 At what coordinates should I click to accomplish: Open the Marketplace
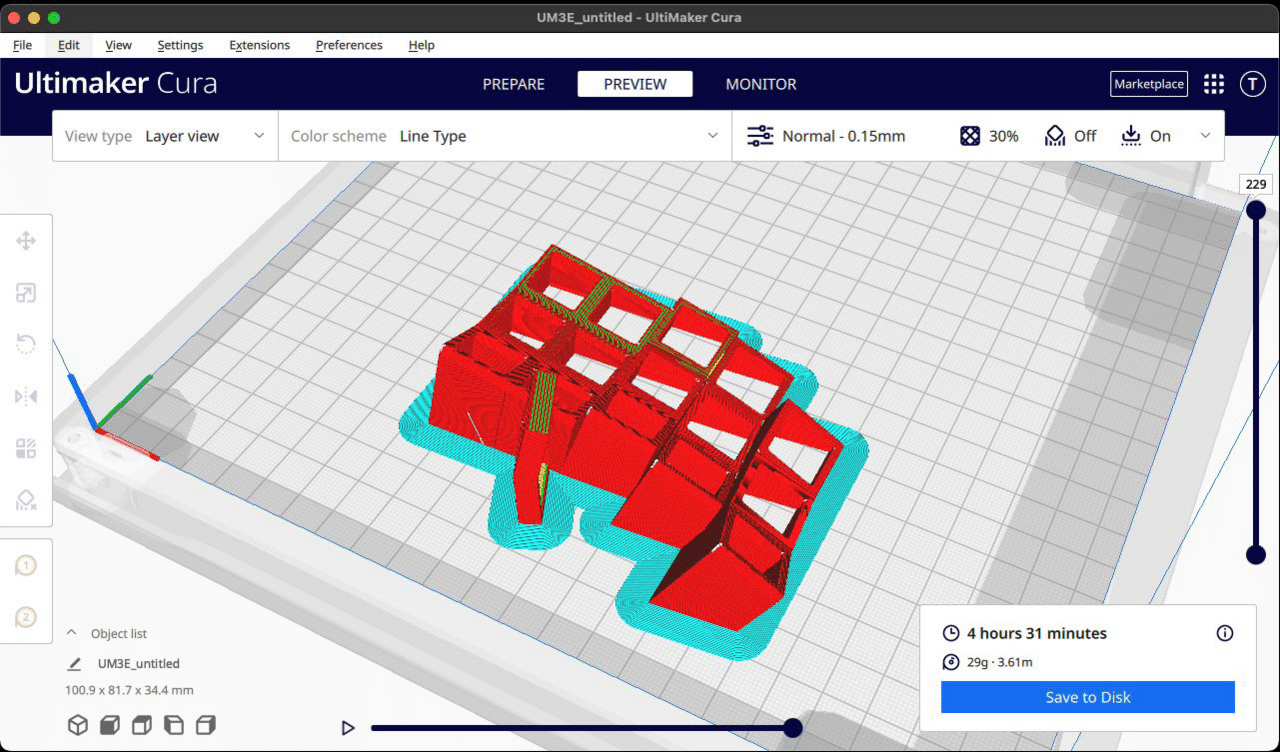tap(1149, 84)
